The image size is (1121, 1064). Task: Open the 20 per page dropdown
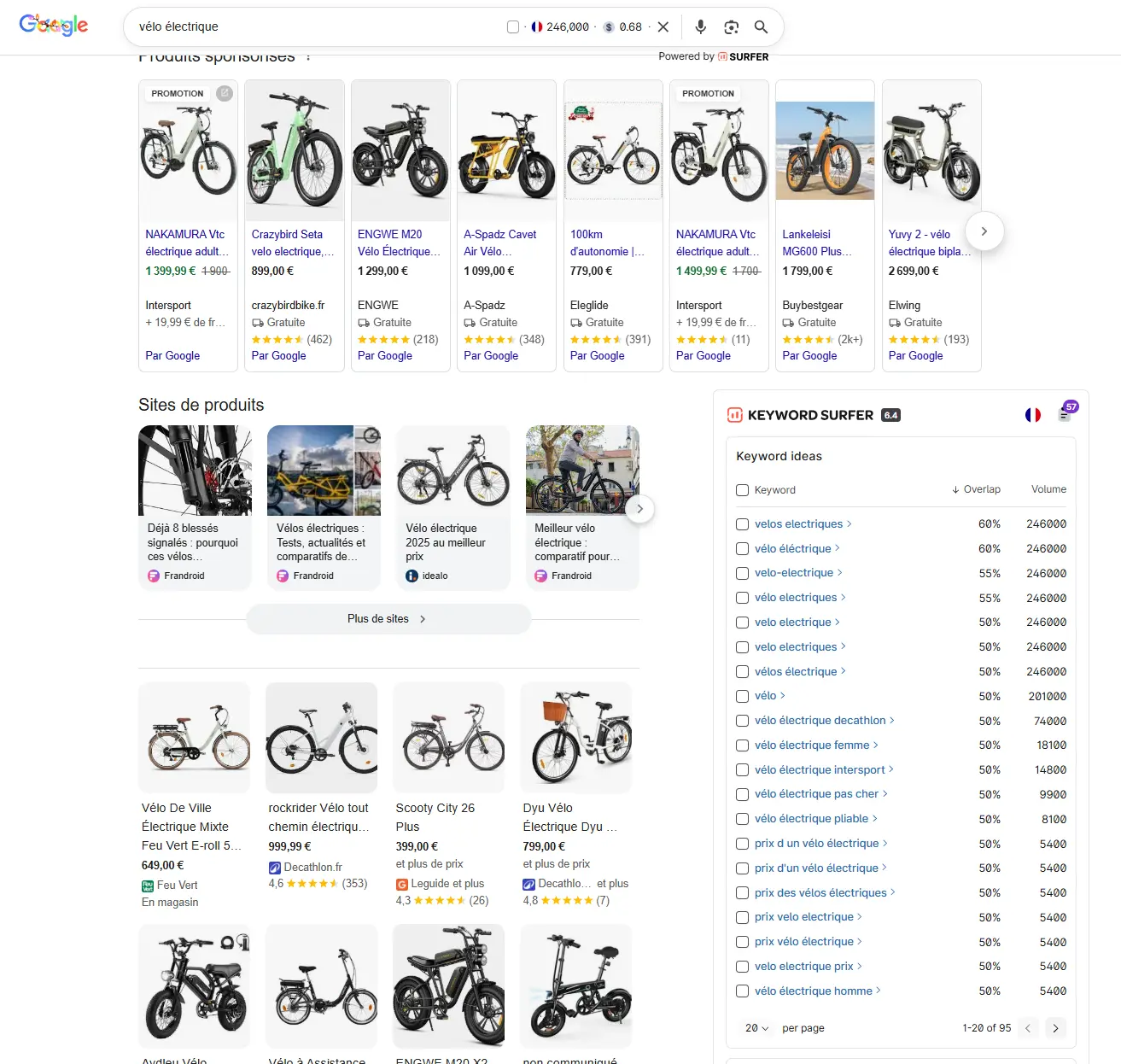pyautogui.click(x=756, y=1028)
